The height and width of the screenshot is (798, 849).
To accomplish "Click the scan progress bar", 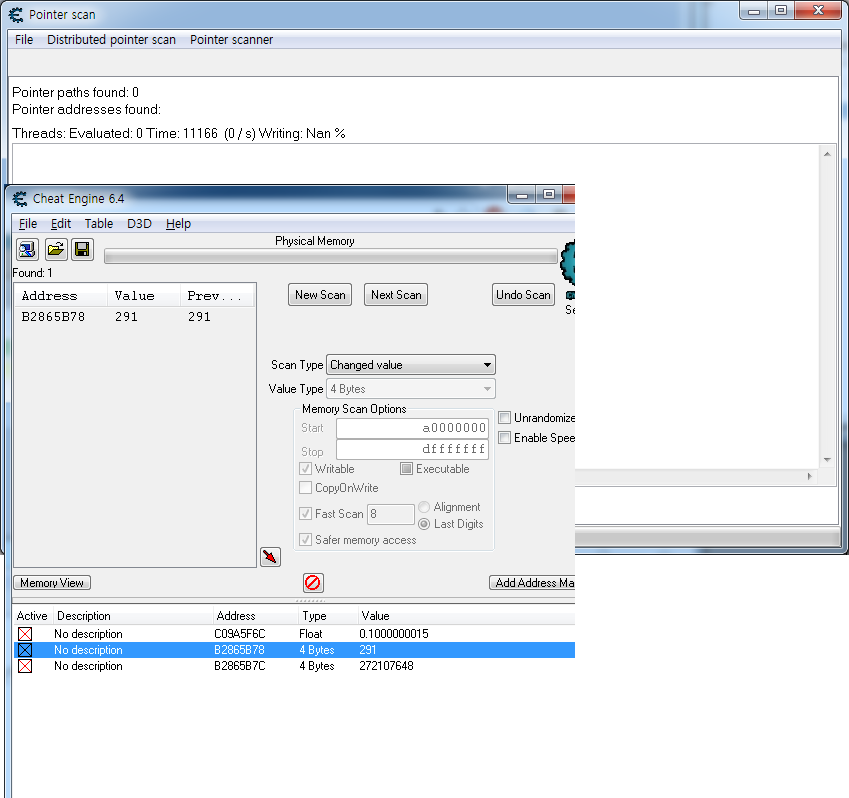I will [x=330, y=257].
